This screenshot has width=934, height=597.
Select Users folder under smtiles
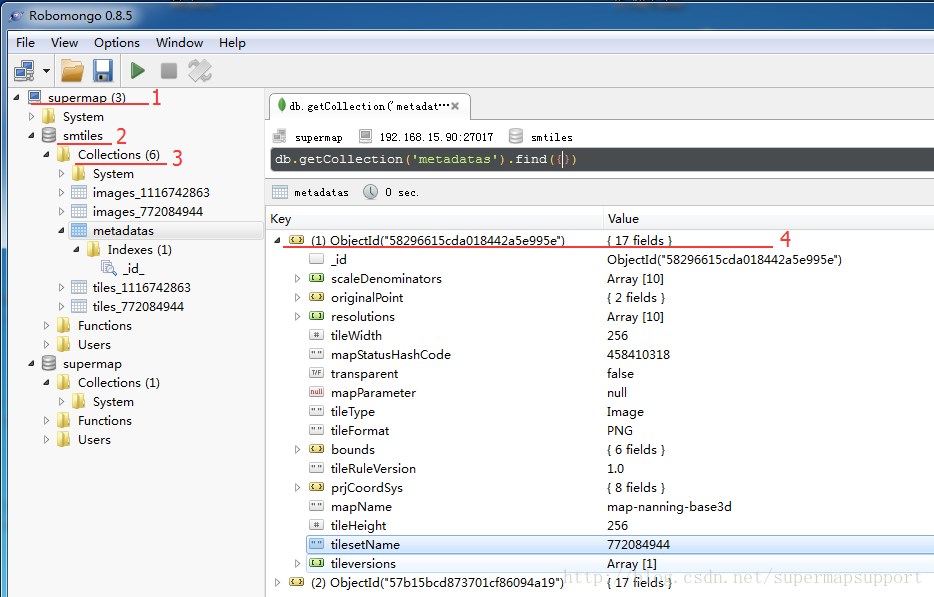94,344
